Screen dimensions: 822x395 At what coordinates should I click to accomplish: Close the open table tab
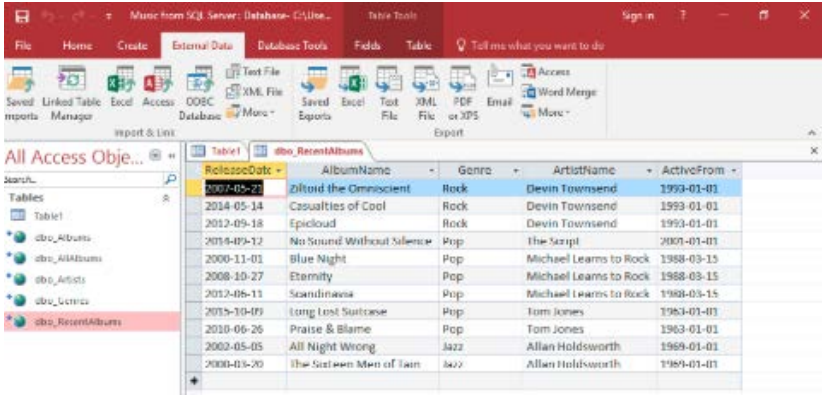click(x=814, y=151)
